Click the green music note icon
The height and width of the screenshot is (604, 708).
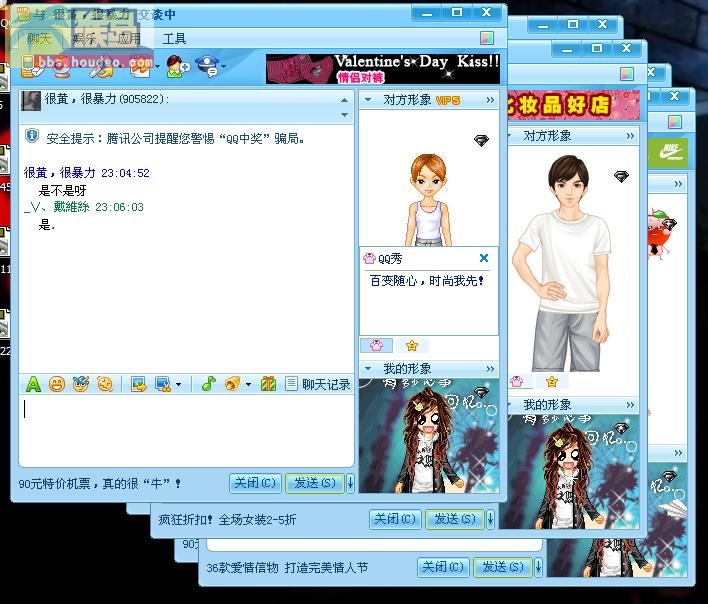(x=209, y=384)
